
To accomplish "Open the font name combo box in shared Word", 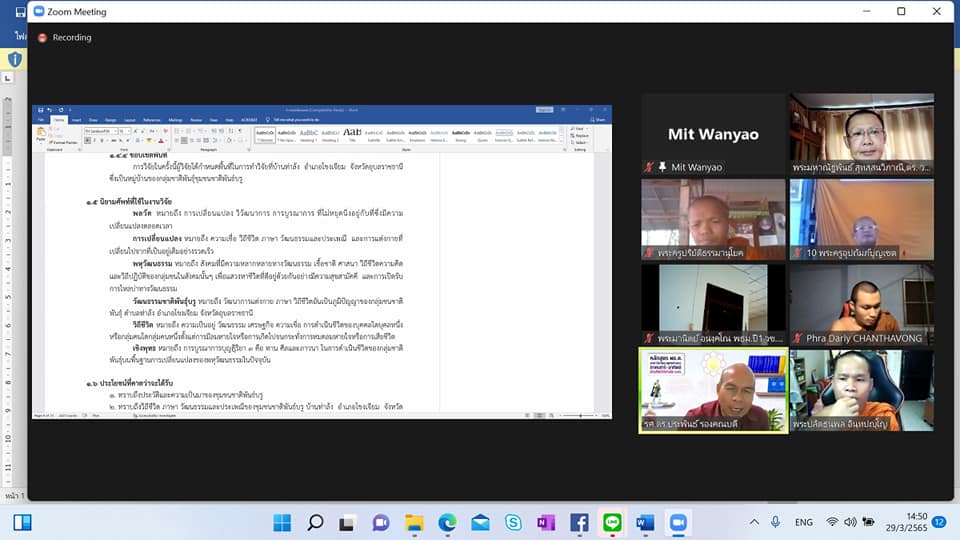I will click(x=100, y=131).
